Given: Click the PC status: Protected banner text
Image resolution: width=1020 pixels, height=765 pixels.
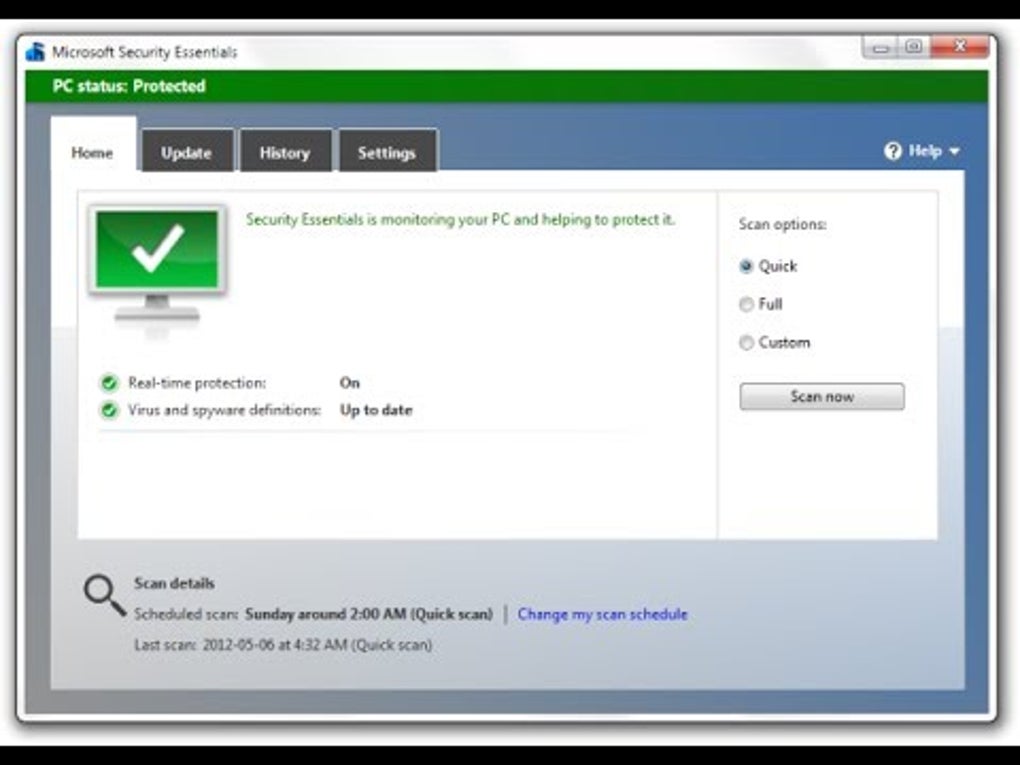Looking at the screenshot, I should [x=129, y=87].
